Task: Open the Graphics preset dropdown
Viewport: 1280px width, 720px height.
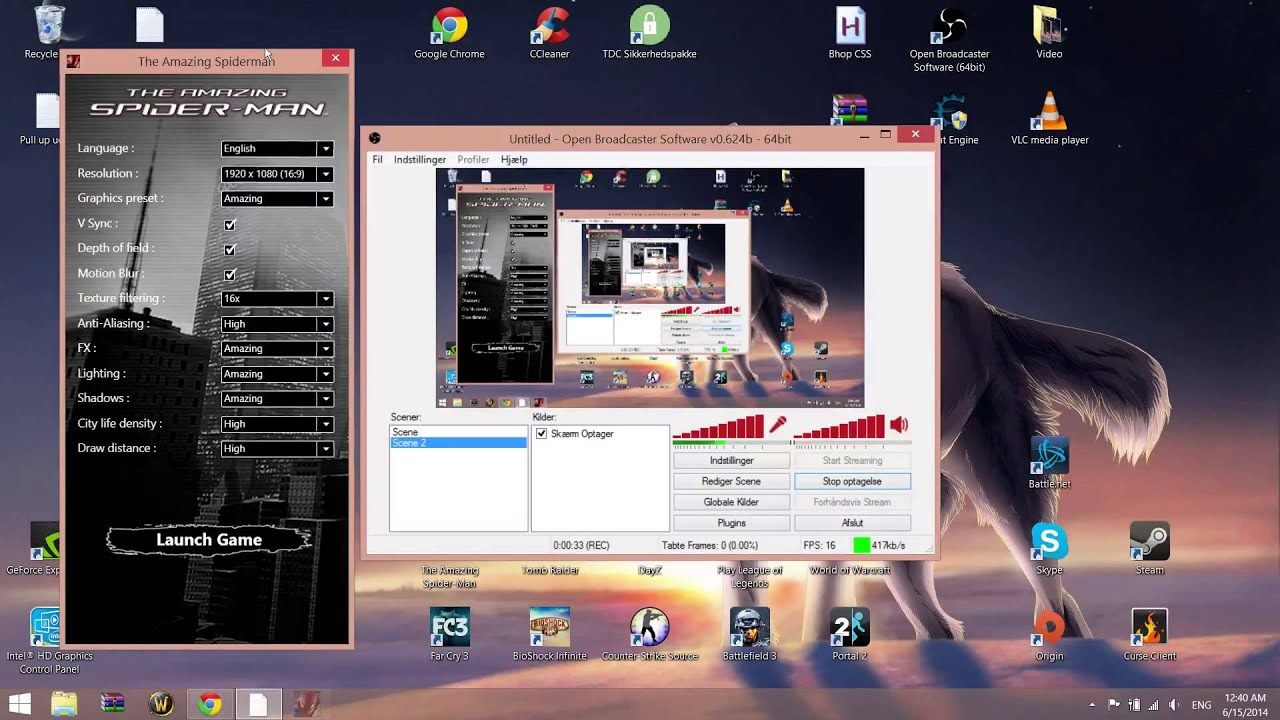Action: click(276, 199)
